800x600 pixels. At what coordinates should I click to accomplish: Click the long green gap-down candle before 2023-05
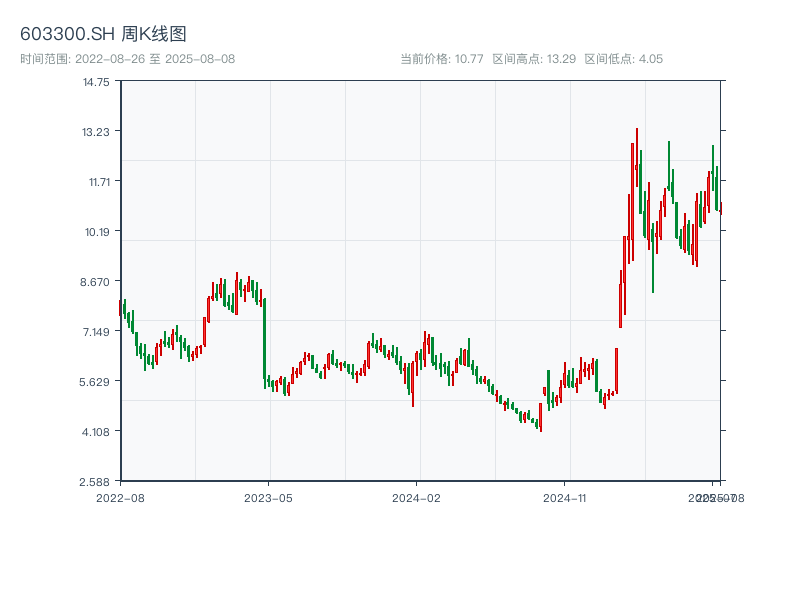(264, 343)
